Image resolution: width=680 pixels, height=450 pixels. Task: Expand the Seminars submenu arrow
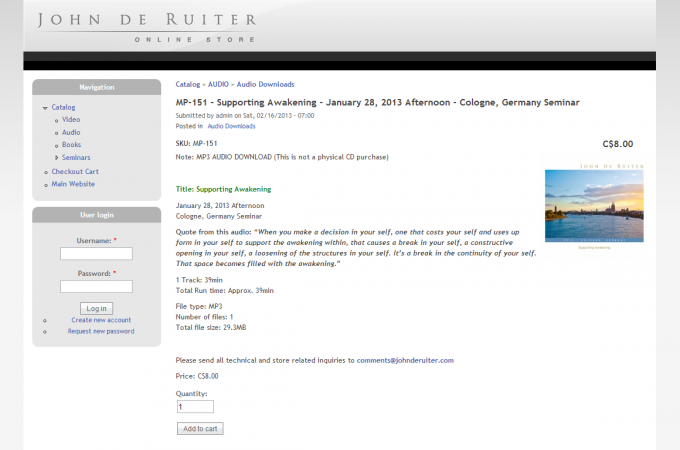(x=56, y=157)
